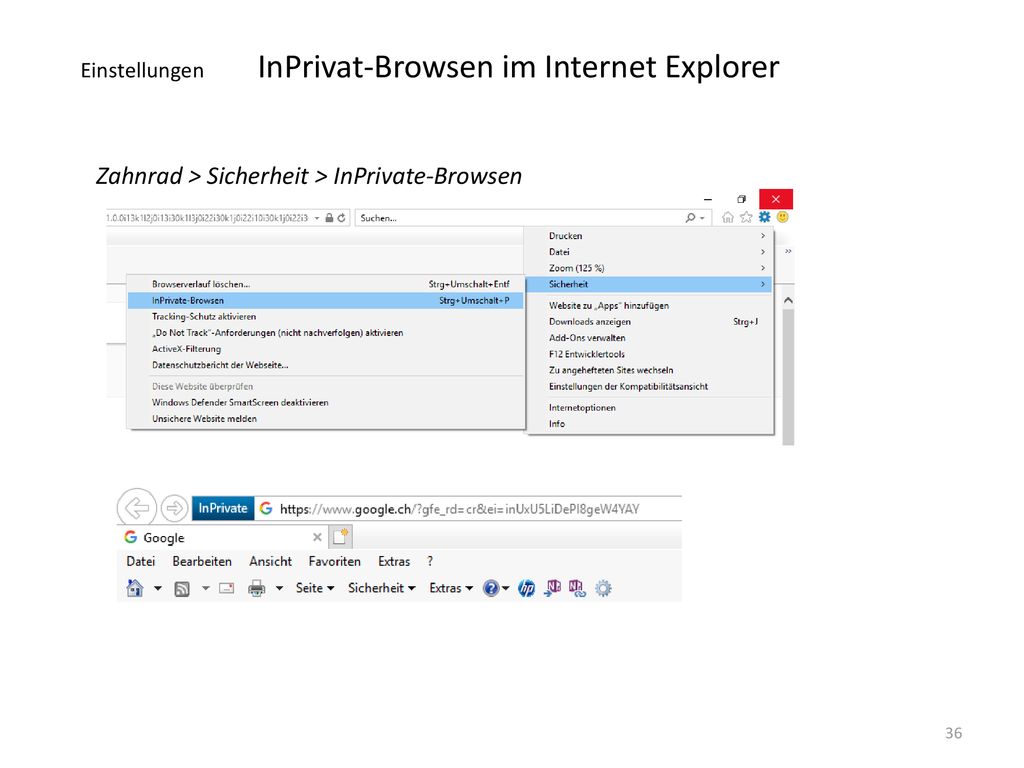This screenshot has width=1024, height=768.
Task: Choose Info in the gear menu
Action: (650, 424)
